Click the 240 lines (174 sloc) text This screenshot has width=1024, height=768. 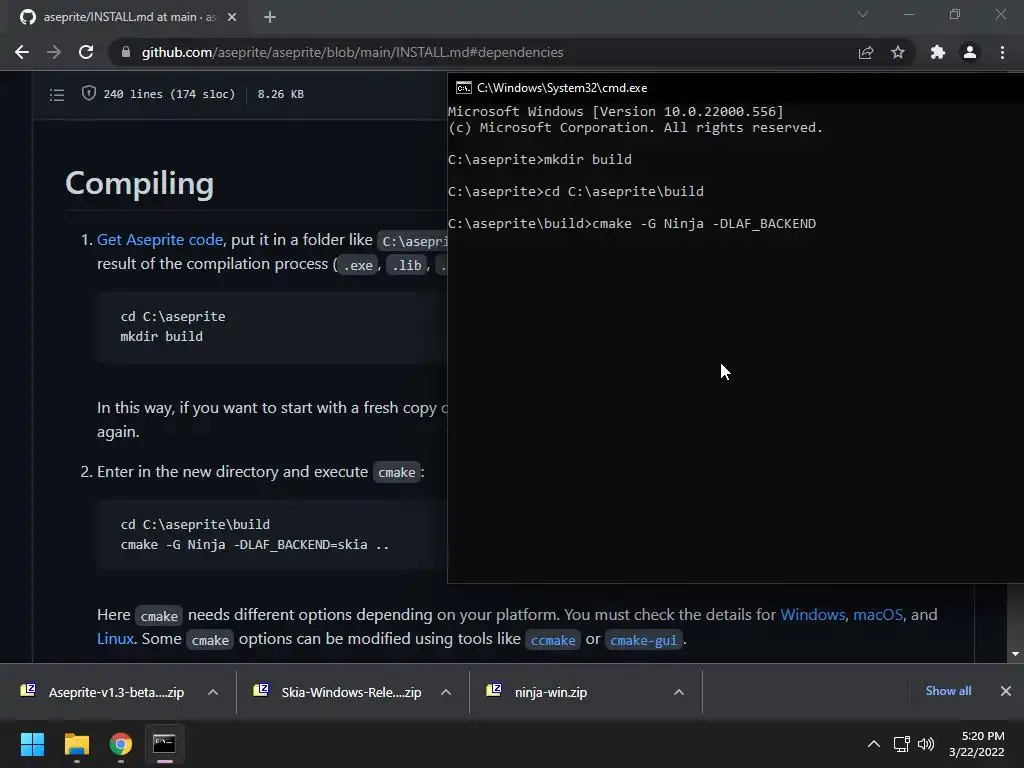169,94
